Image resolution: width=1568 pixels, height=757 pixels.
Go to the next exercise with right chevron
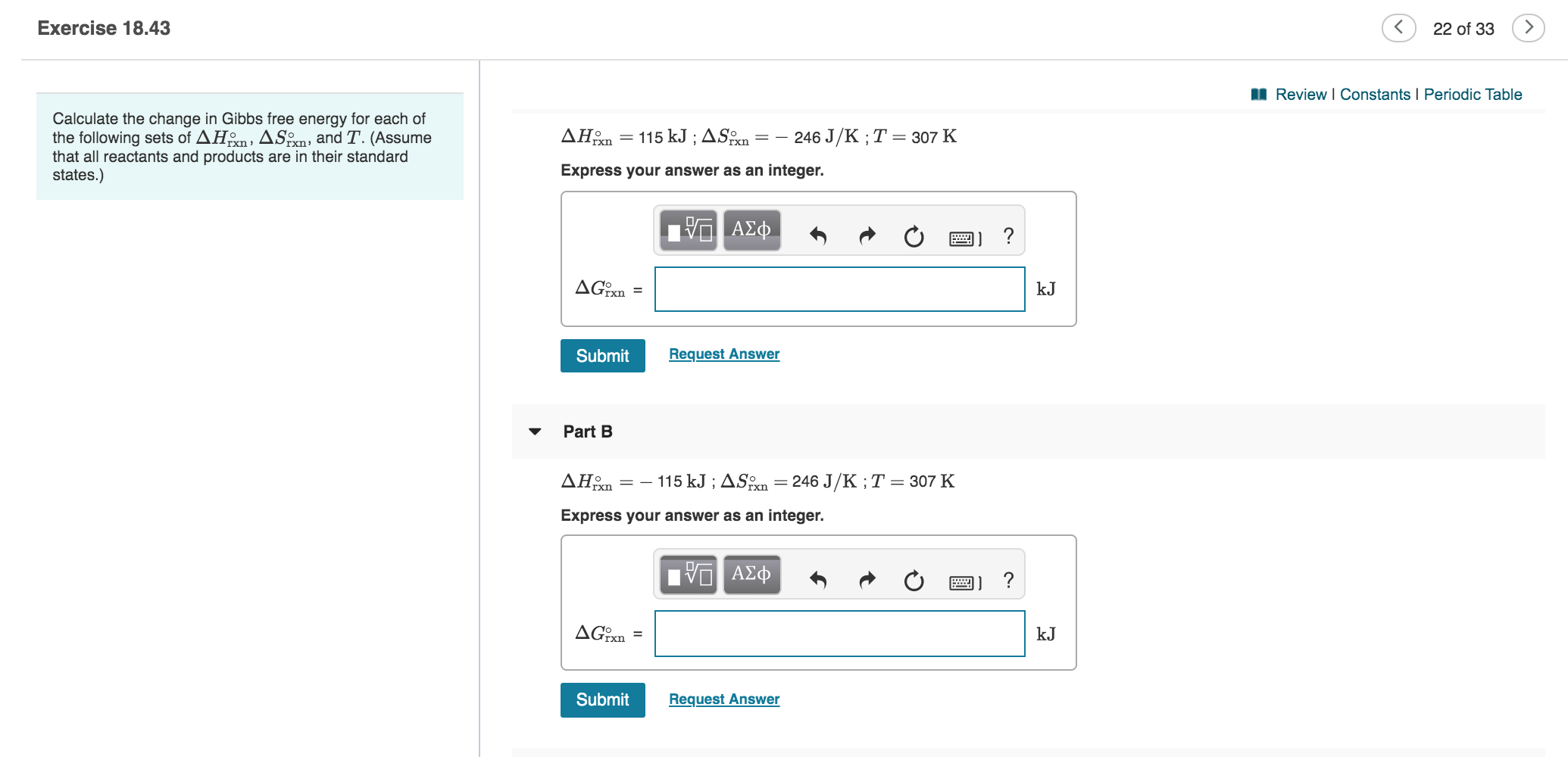(1530, 27)
